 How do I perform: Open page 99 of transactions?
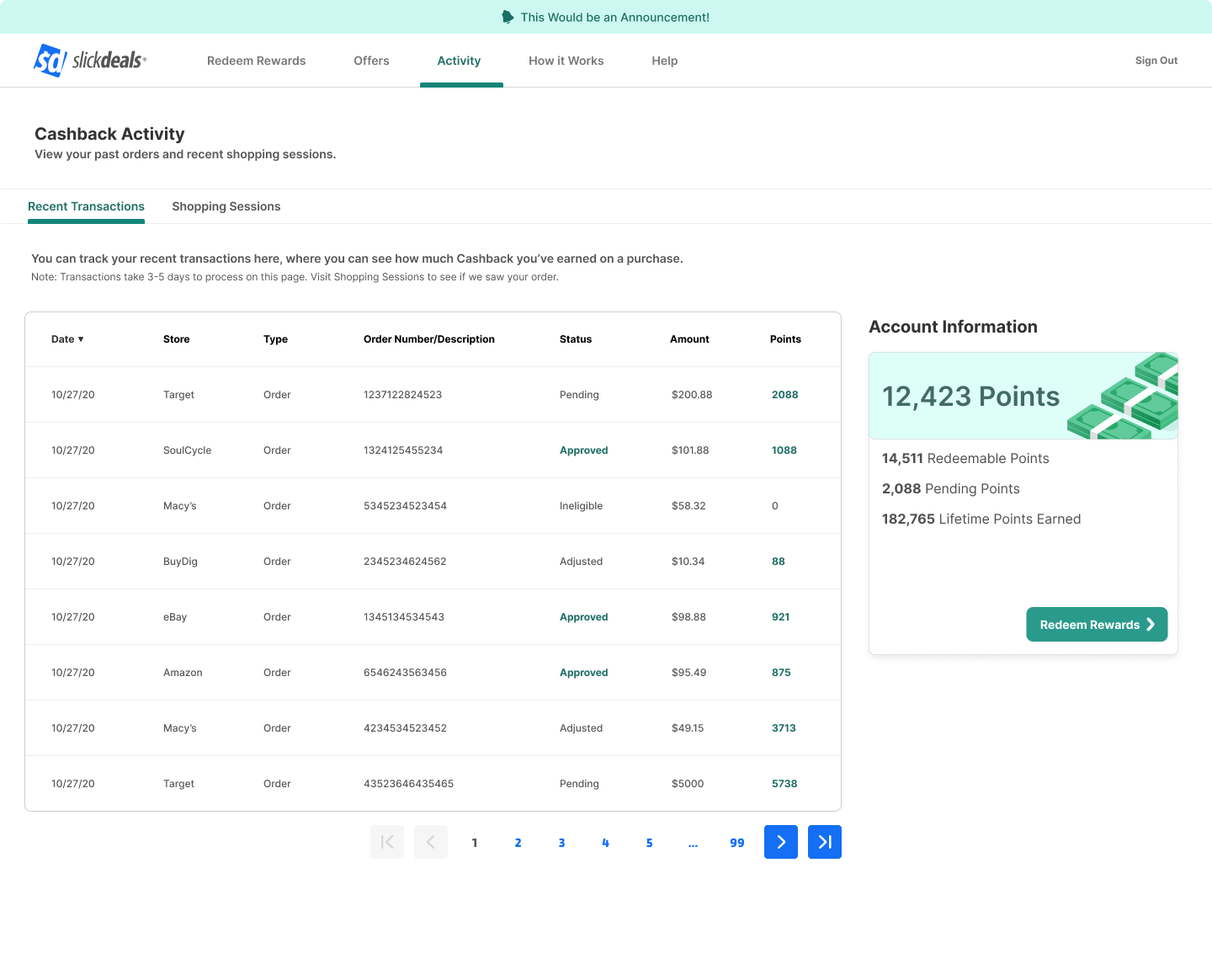pos(736,842)
